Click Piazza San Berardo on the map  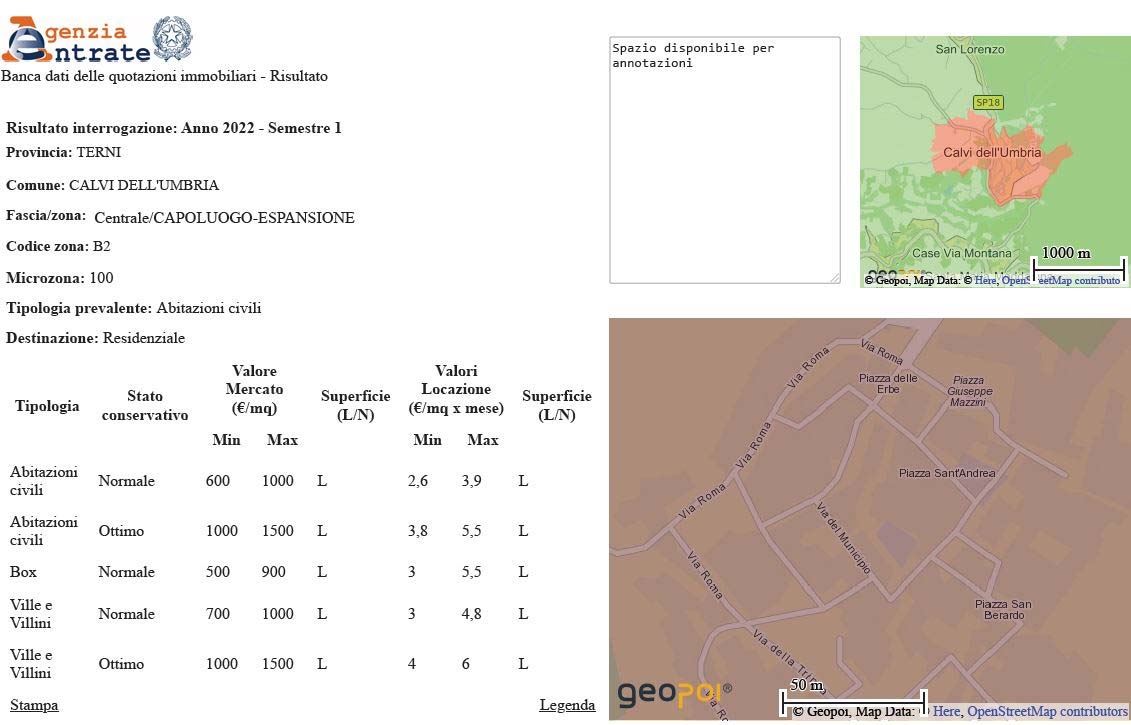(x=1003, y=609)
